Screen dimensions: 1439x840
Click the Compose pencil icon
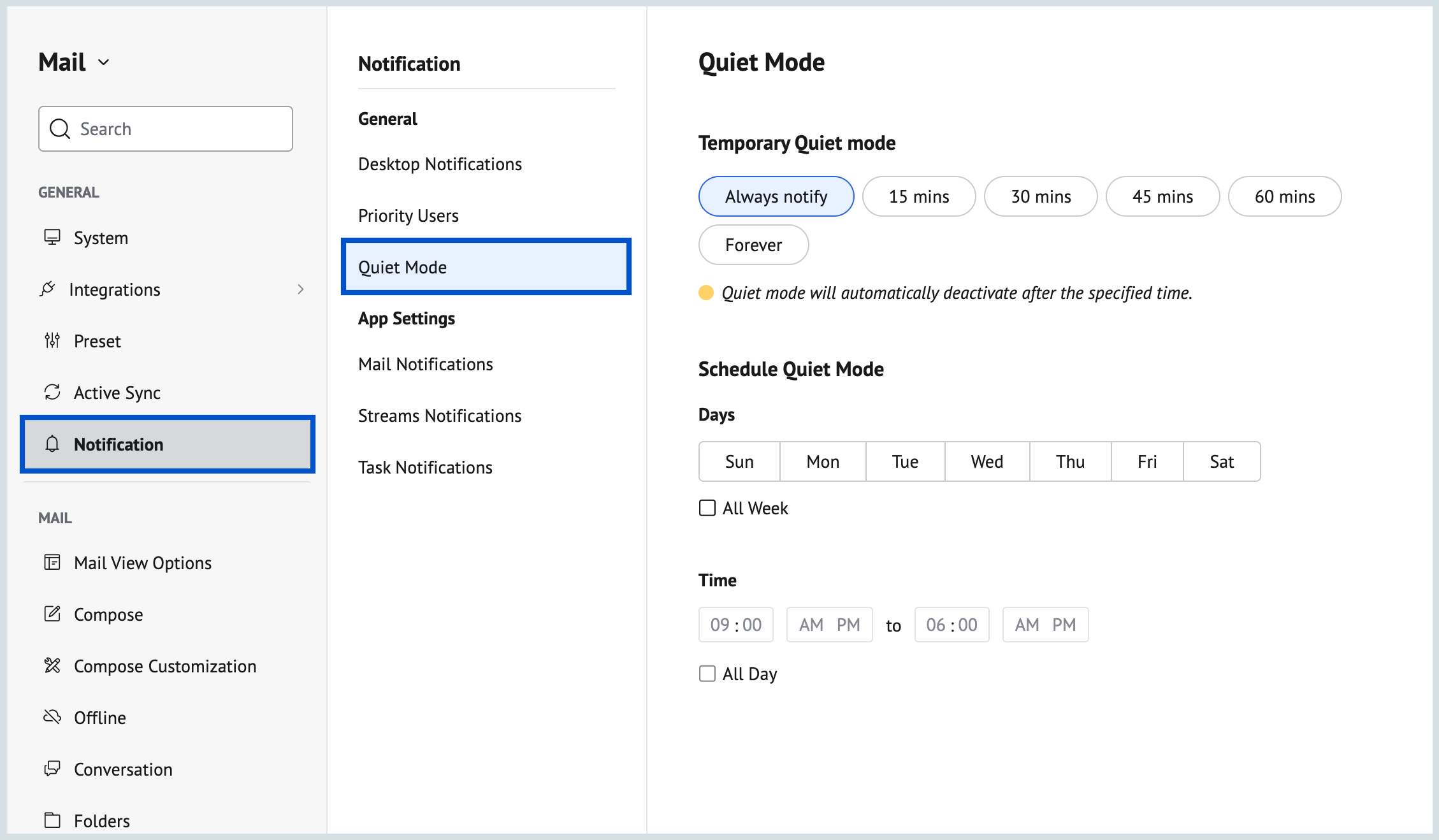pos(52,614)
